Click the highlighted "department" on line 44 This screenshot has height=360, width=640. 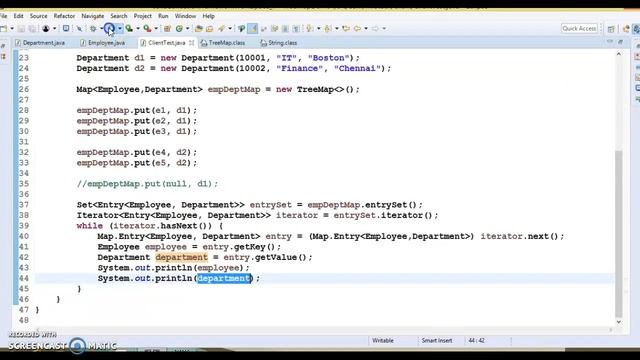click(224, 278)
